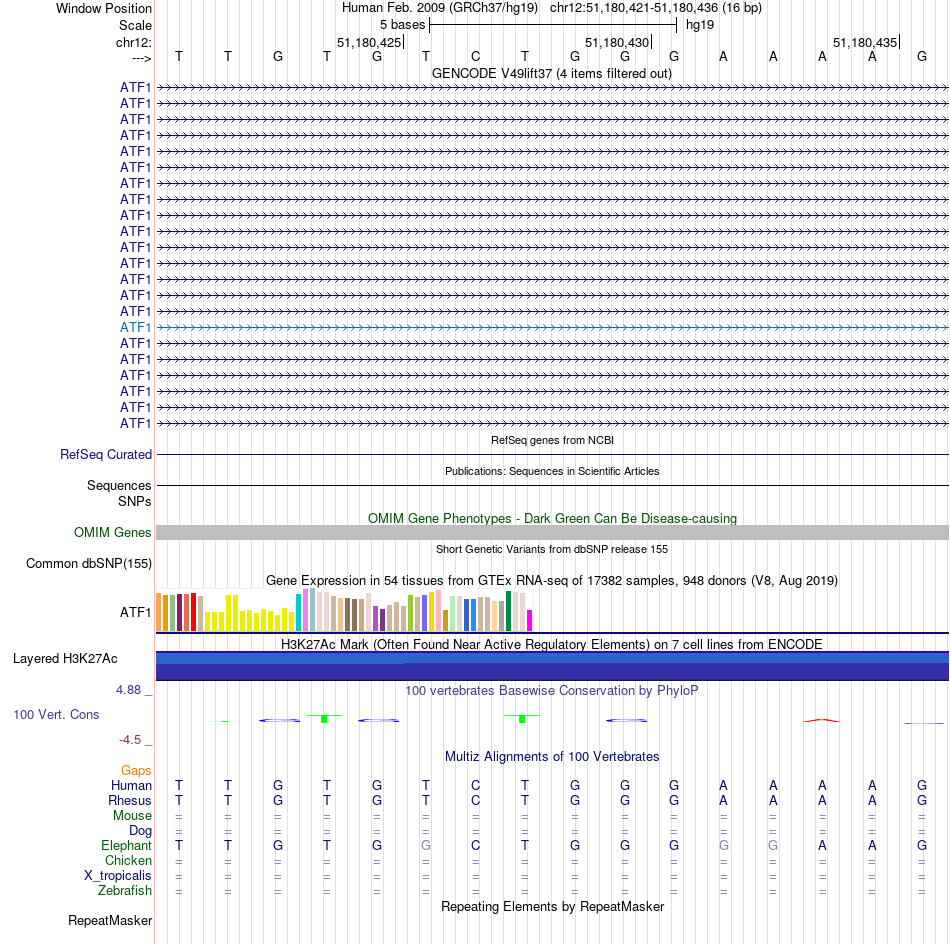Click the dark green bar in GTEx chart
The image size is (950, 944).
click(x=508, y=611)
